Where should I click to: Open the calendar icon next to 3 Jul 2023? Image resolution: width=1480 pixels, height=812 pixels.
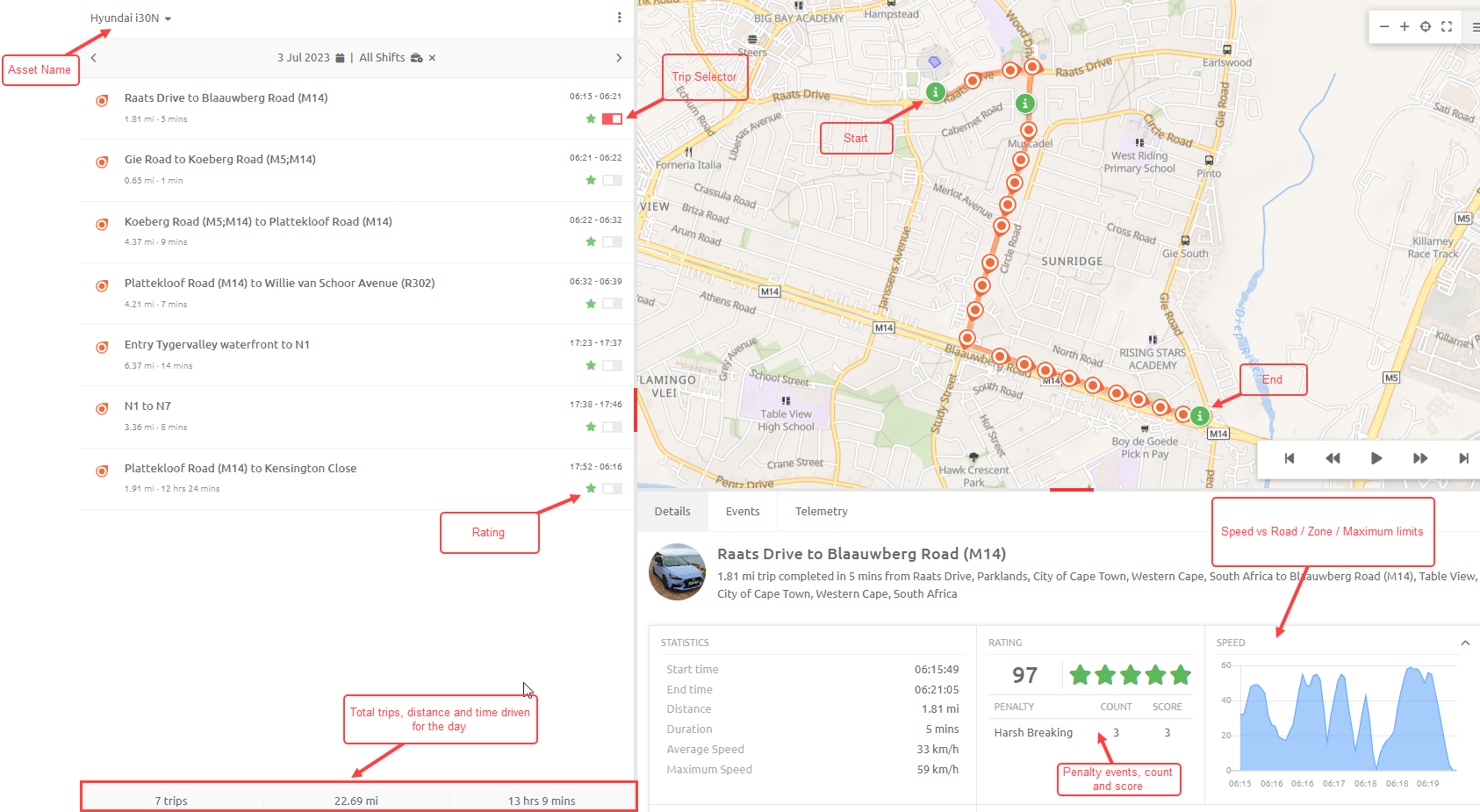tap(339, 57)
